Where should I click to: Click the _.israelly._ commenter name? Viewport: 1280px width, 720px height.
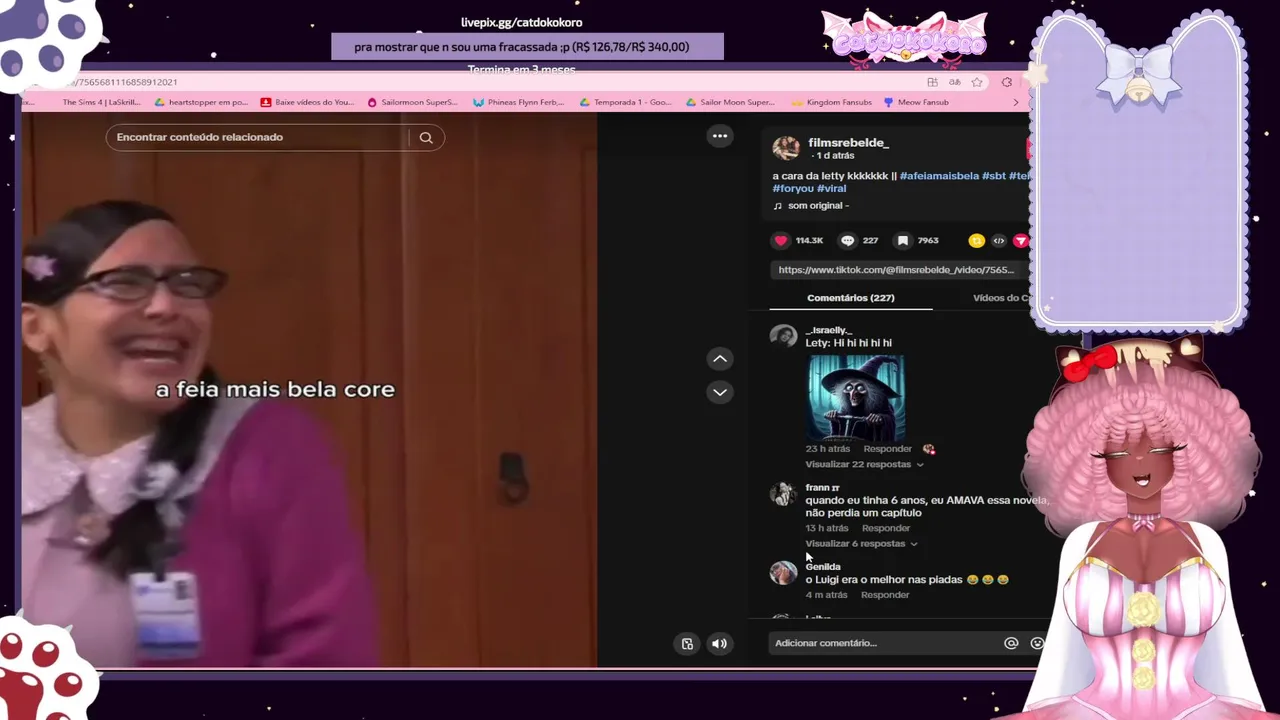click(x=828, y=330)
